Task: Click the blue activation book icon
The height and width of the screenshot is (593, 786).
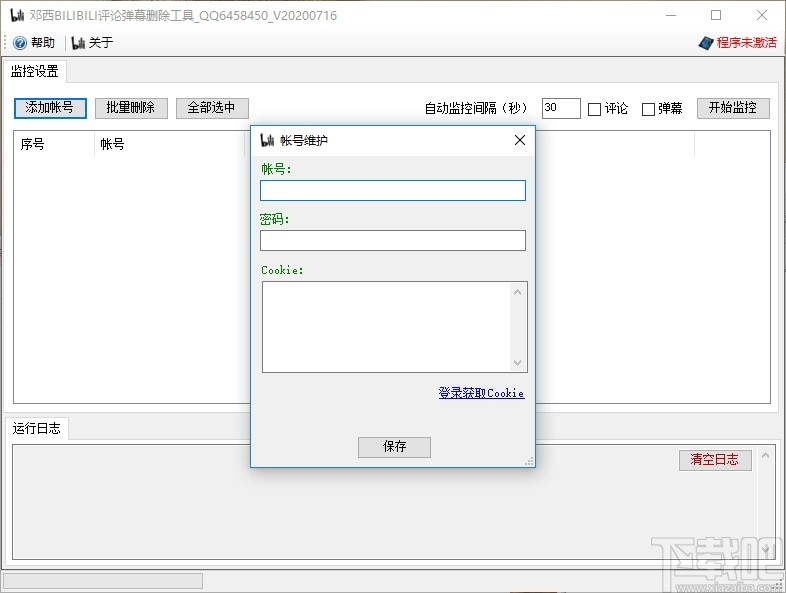Action: click(x=706, y=43)
